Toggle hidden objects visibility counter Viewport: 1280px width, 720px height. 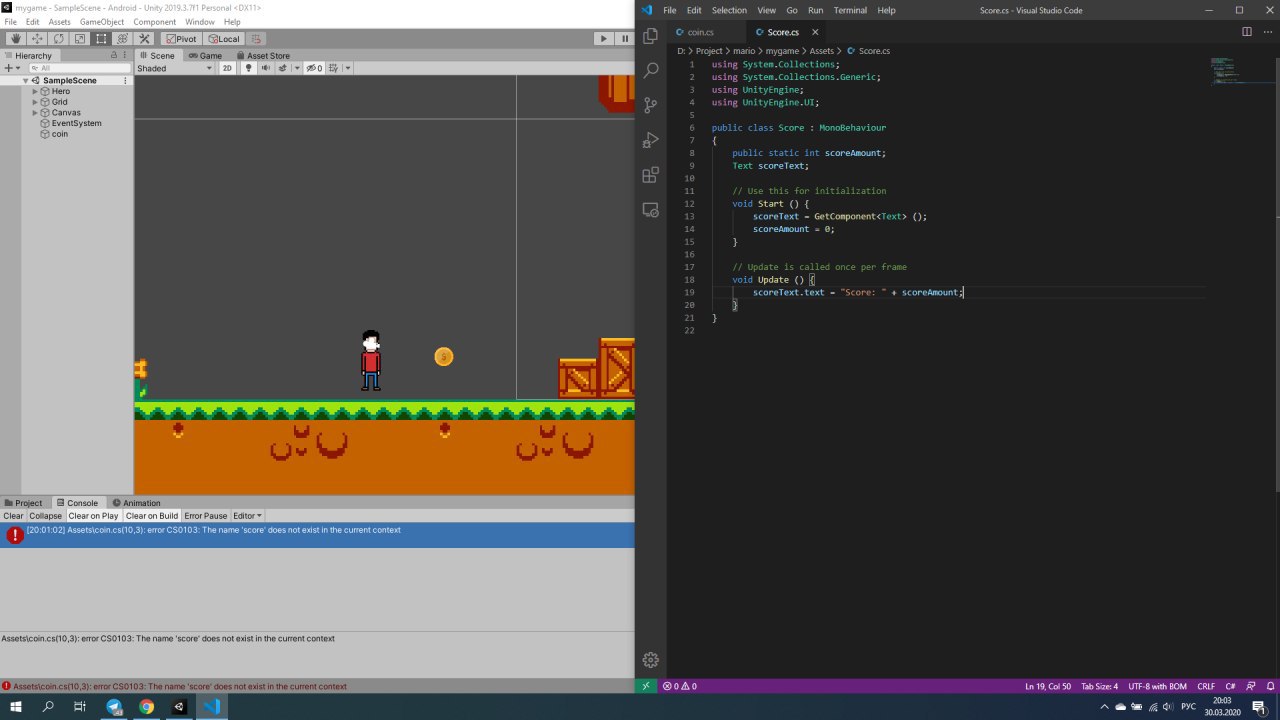point(314,68)
